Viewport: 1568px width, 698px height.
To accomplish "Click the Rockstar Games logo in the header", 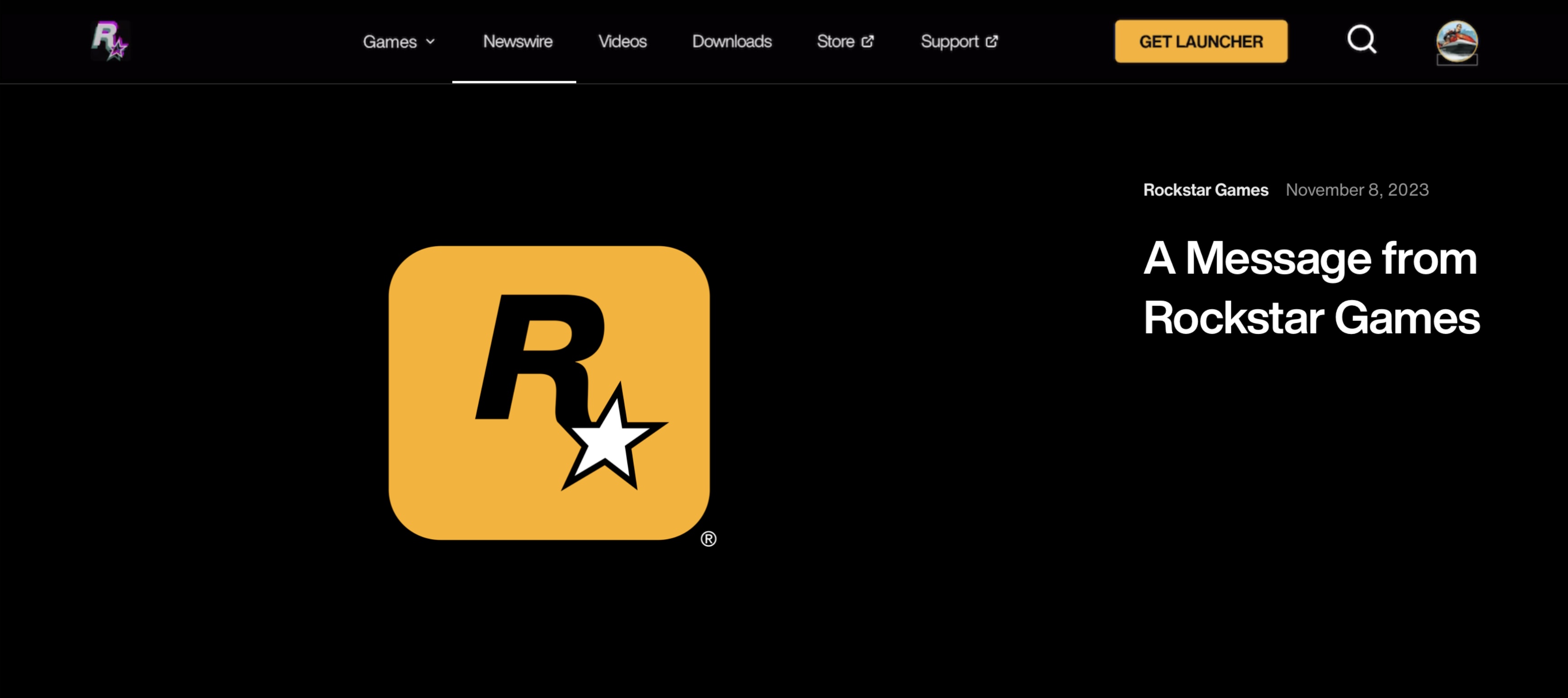I will [x=110, y=41].
